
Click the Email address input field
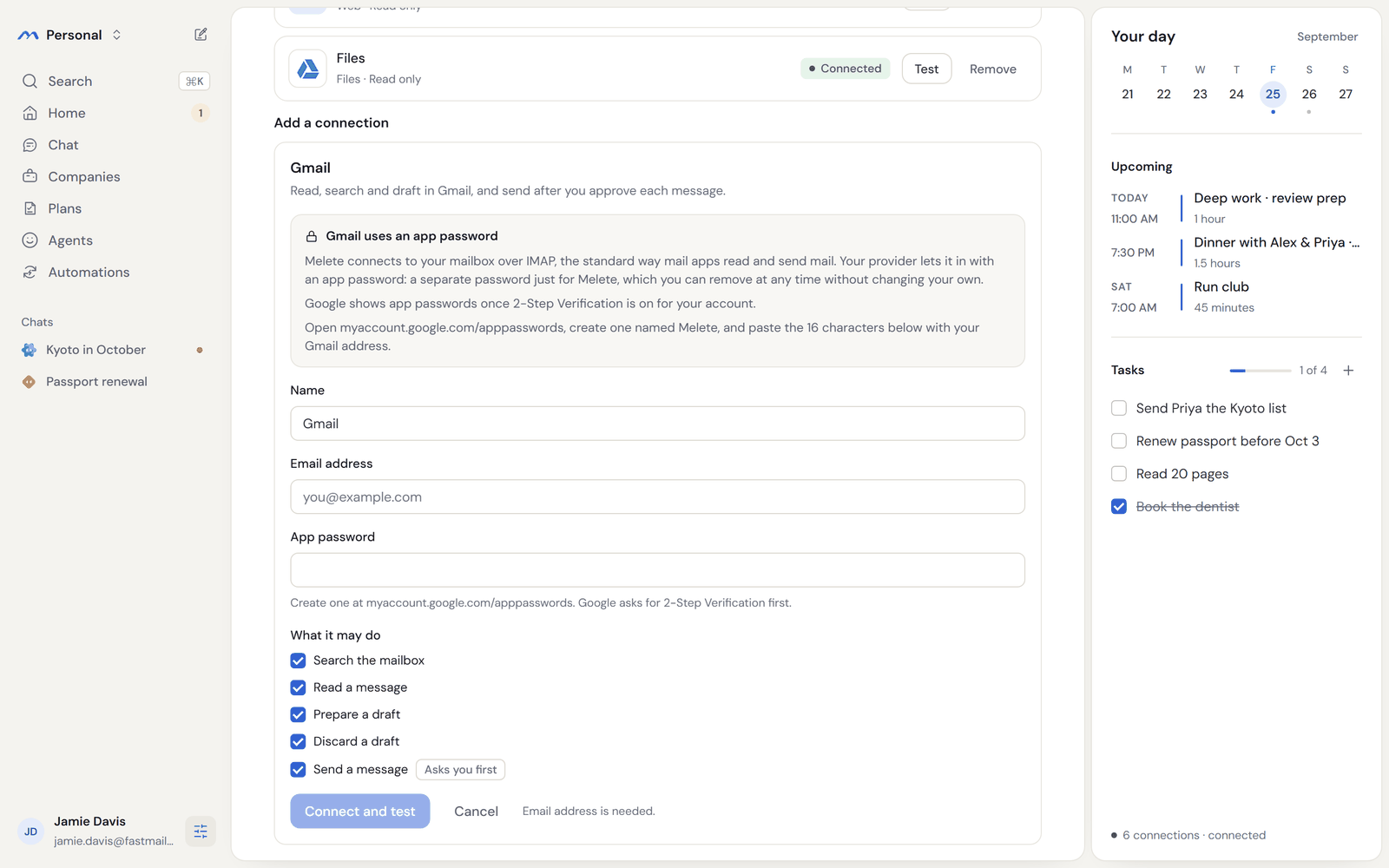[x=657, y=496]
